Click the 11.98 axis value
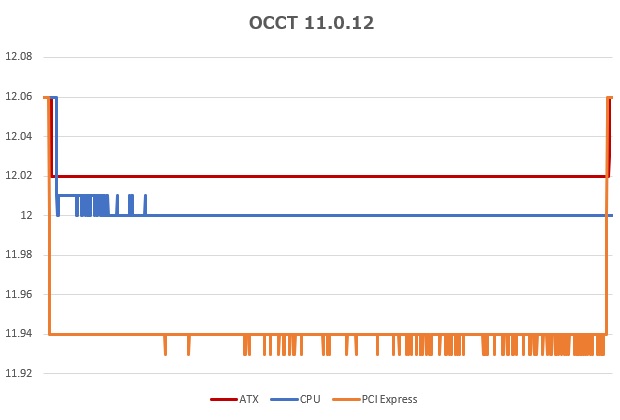The image size is (620, 420). coord(19,255)
